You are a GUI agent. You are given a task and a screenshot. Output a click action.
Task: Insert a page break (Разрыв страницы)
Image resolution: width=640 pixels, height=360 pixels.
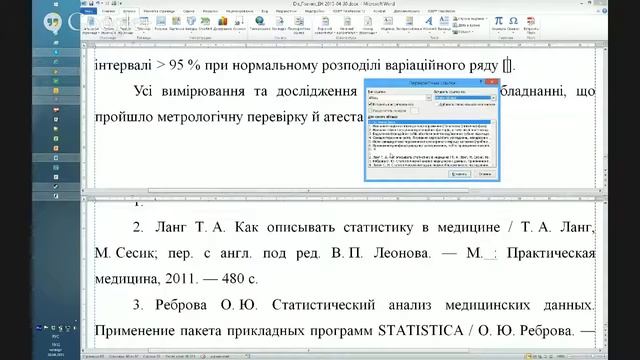[x=125, y=25]
